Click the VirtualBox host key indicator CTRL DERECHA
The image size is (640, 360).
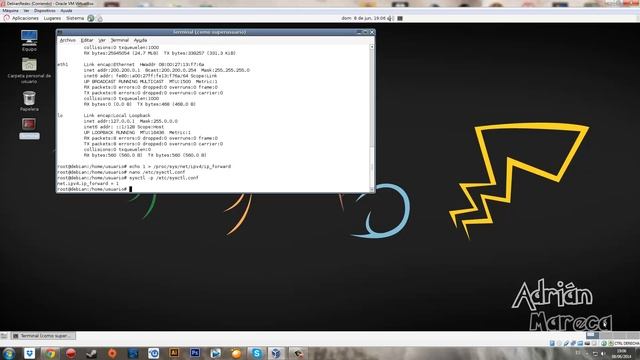(x=627, y=344)
